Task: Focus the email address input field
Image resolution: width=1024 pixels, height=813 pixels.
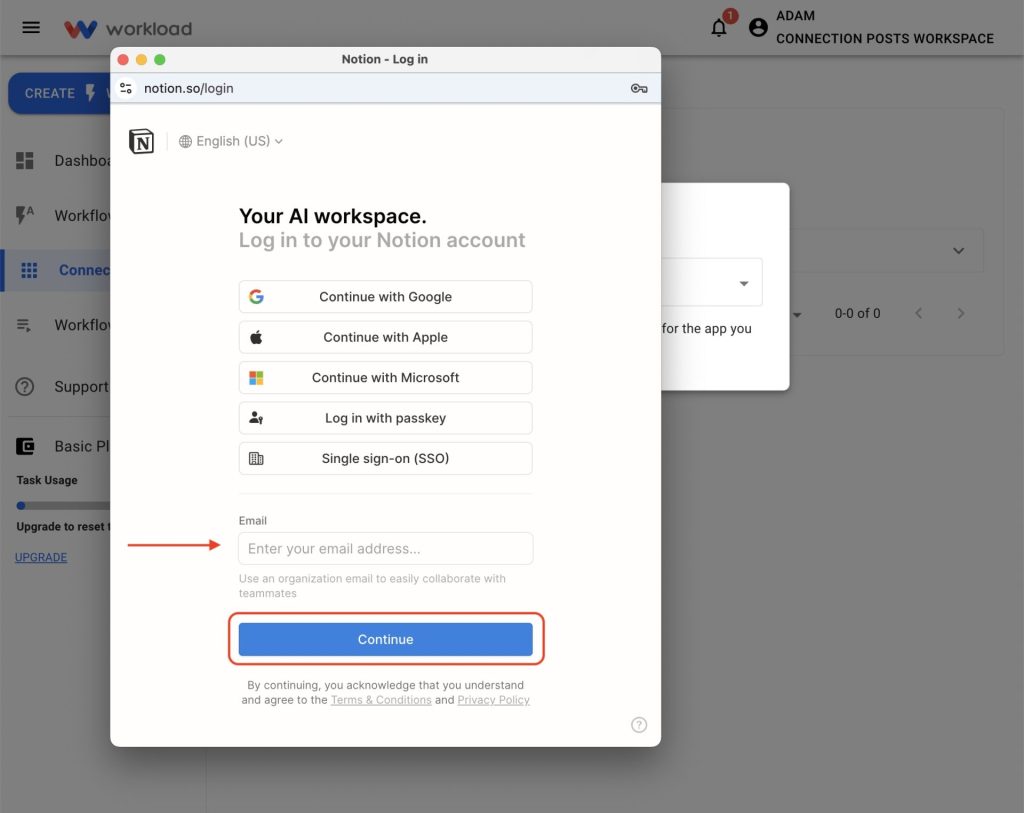Action: click(385, 549)
